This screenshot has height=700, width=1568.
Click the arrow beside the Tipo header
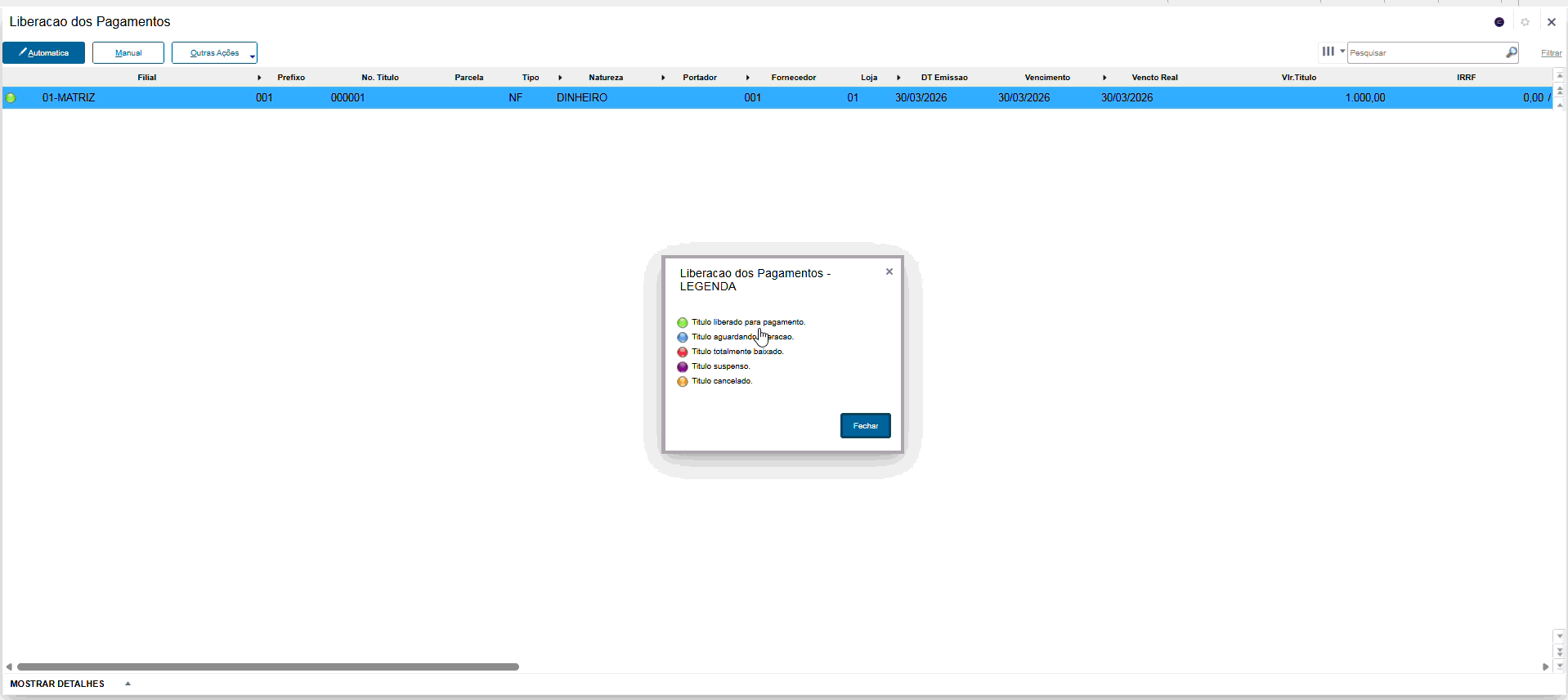pos(560,78)
